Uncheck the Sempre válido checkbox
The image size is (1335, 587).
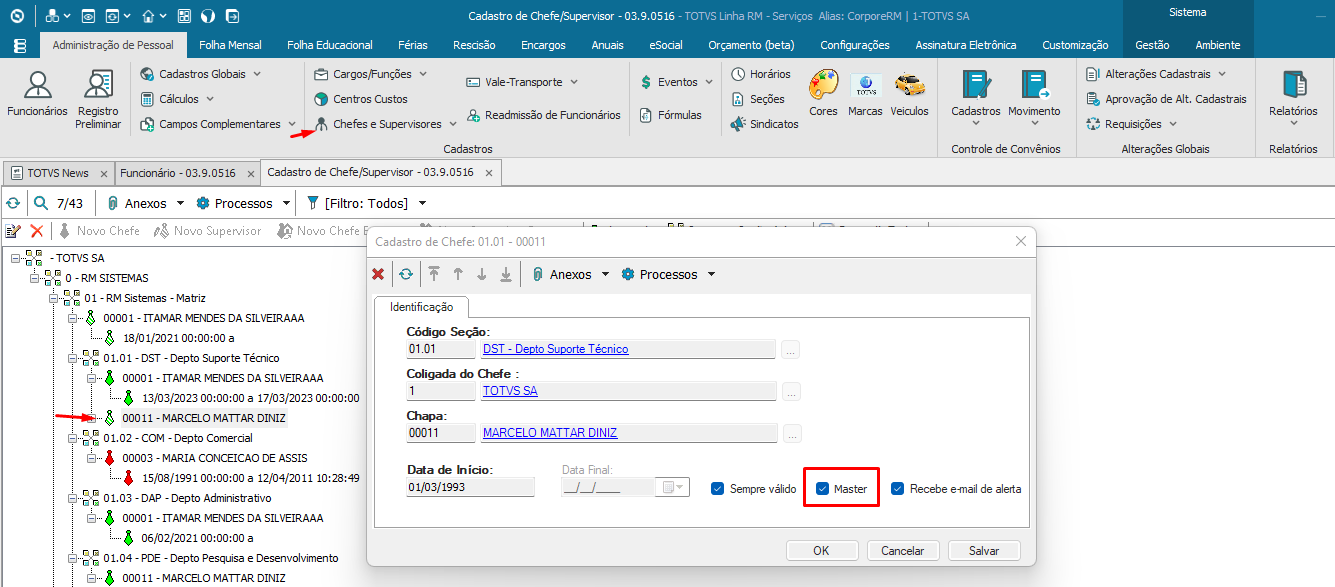717,489
